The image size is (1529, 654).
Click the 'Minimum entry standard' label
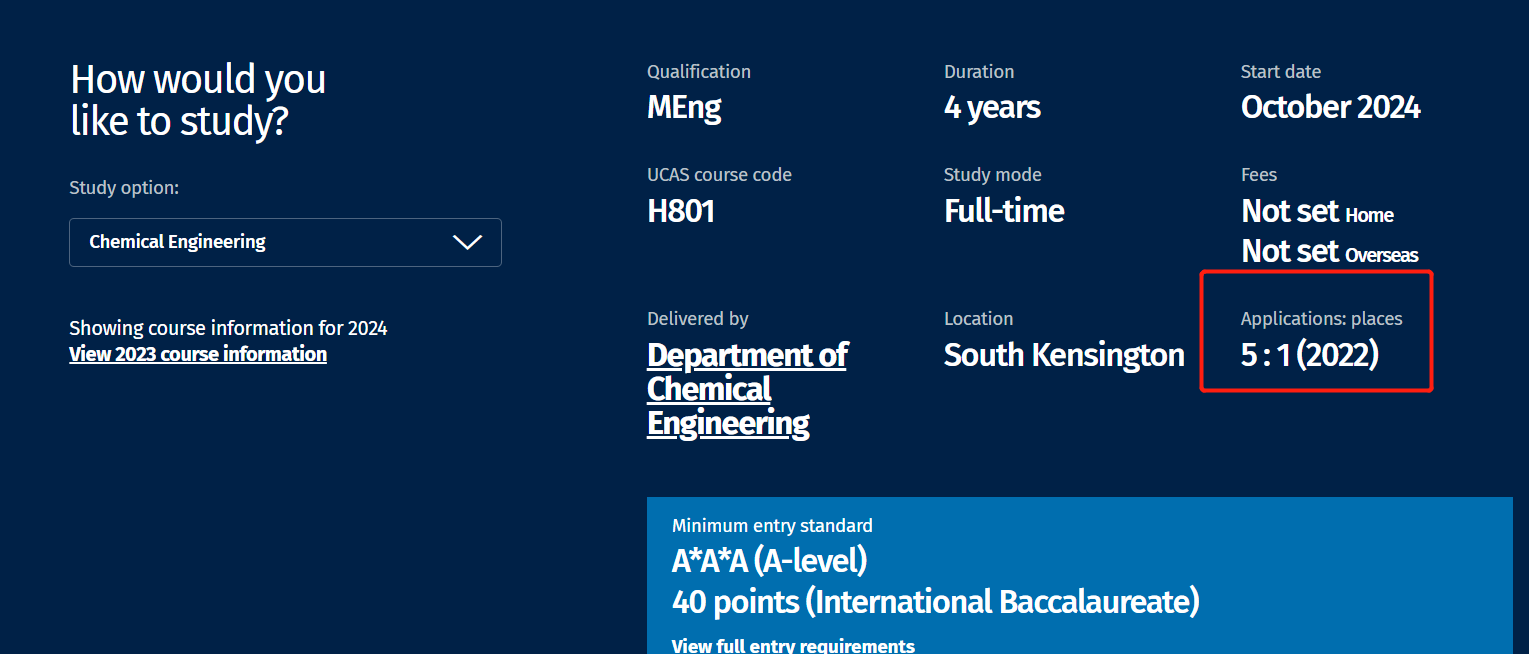click(x=772, y=525)
